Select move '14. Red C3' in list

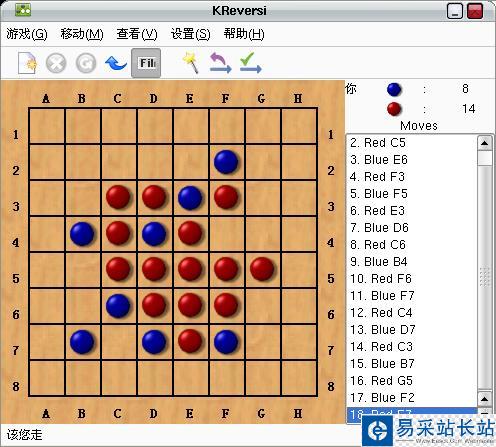[x=412, y=347]
